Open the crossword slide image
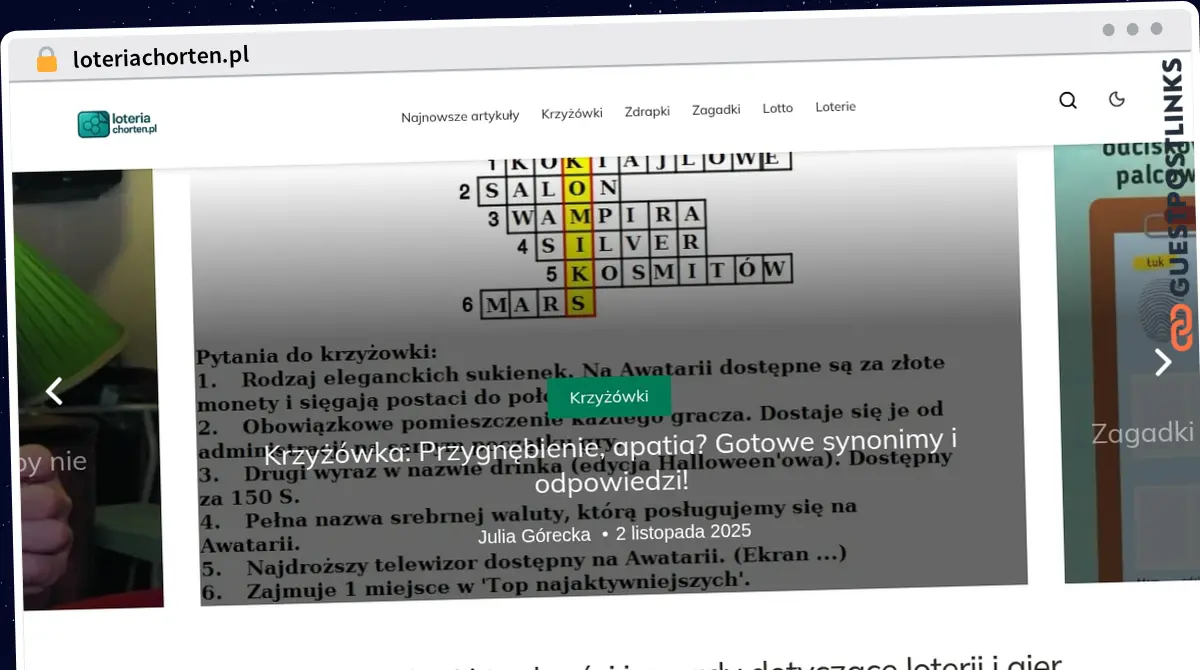Viewport: 1200px width, 670px height. click(608, 377)
